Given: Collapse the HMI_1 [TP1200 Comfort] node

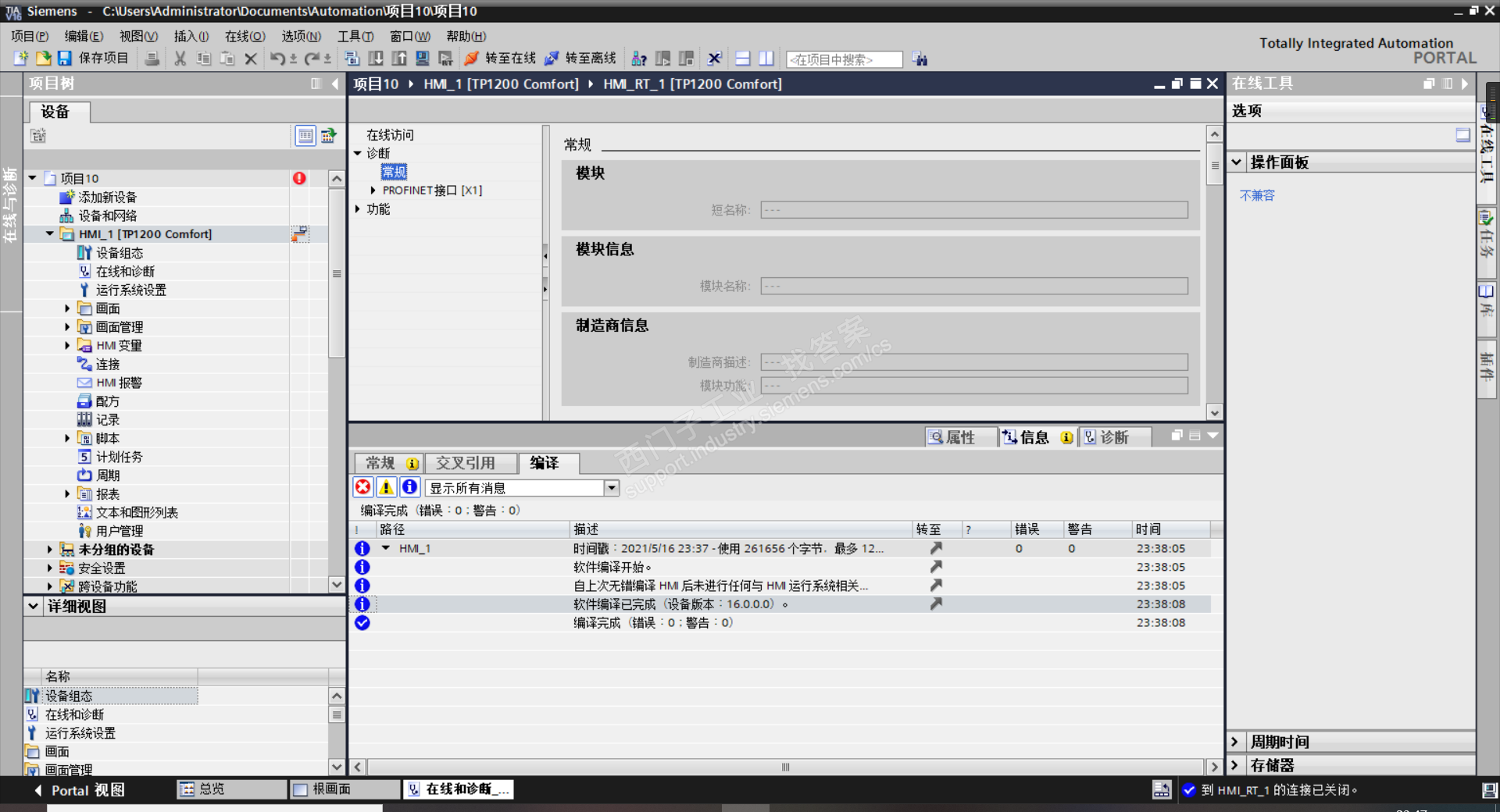Looking at the screenshot, I should coord(50,233).
